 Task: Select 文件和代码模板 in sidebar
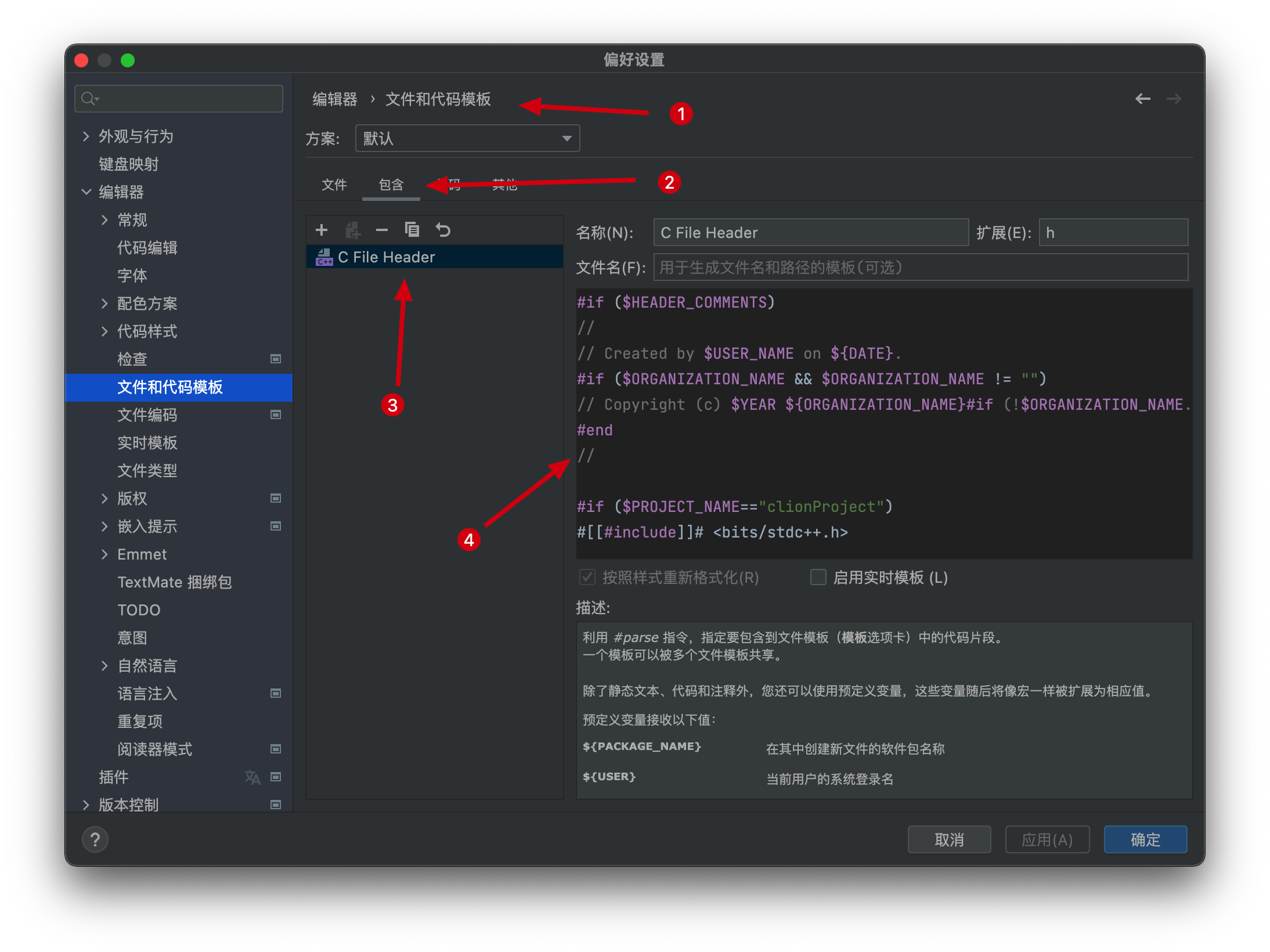pyautogui.click(x=179, y=387)
